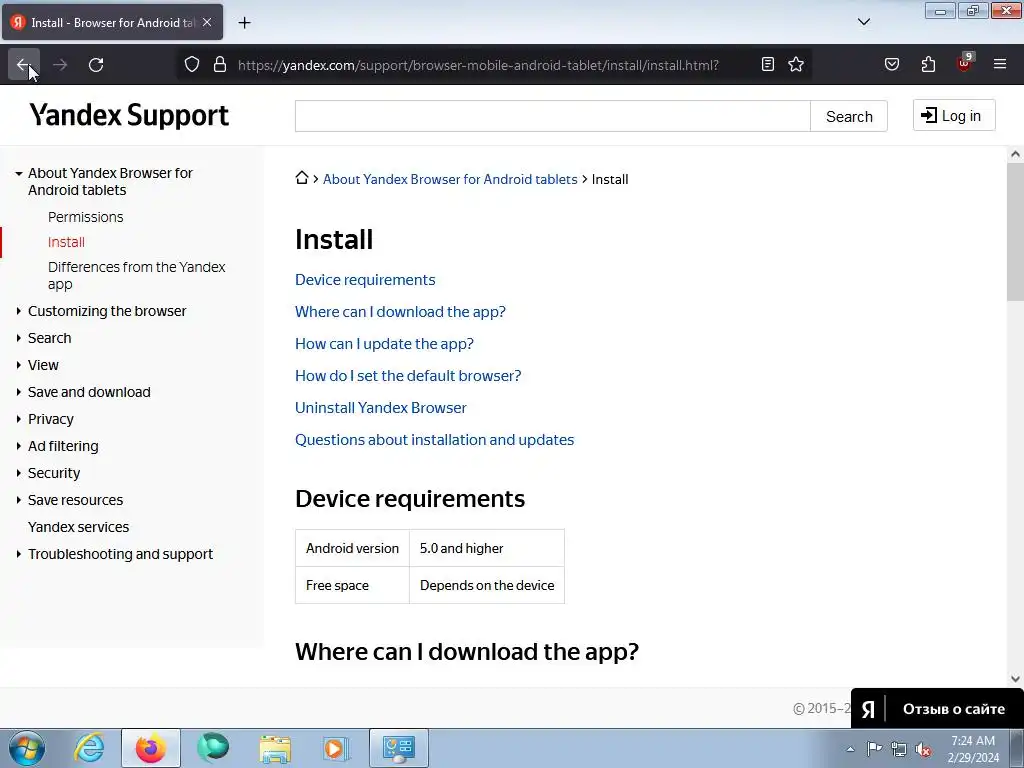Click the Отзыв о сайте feedback button
The image size is (1024, 768).
point(937,709)
